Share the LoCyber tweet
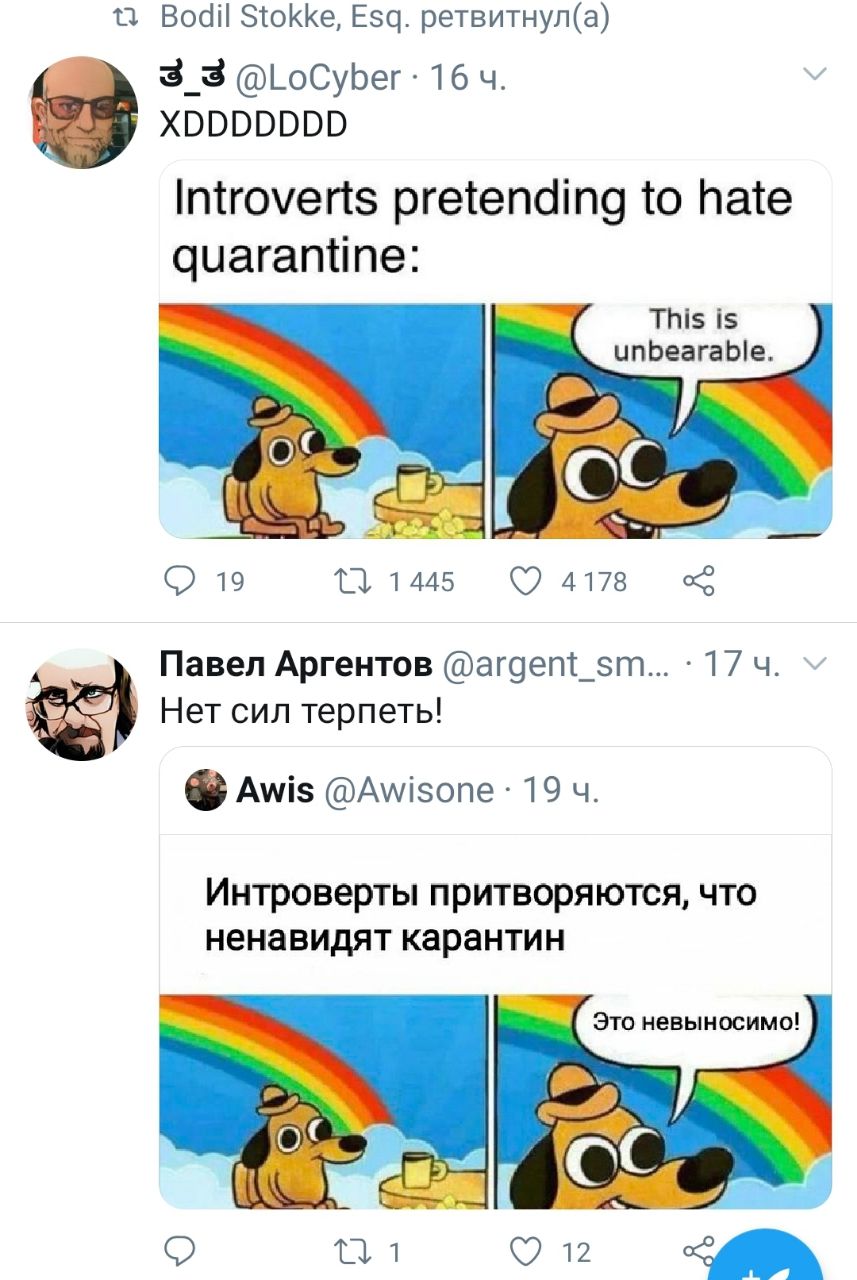The image size is (857, 1280). 698,580
